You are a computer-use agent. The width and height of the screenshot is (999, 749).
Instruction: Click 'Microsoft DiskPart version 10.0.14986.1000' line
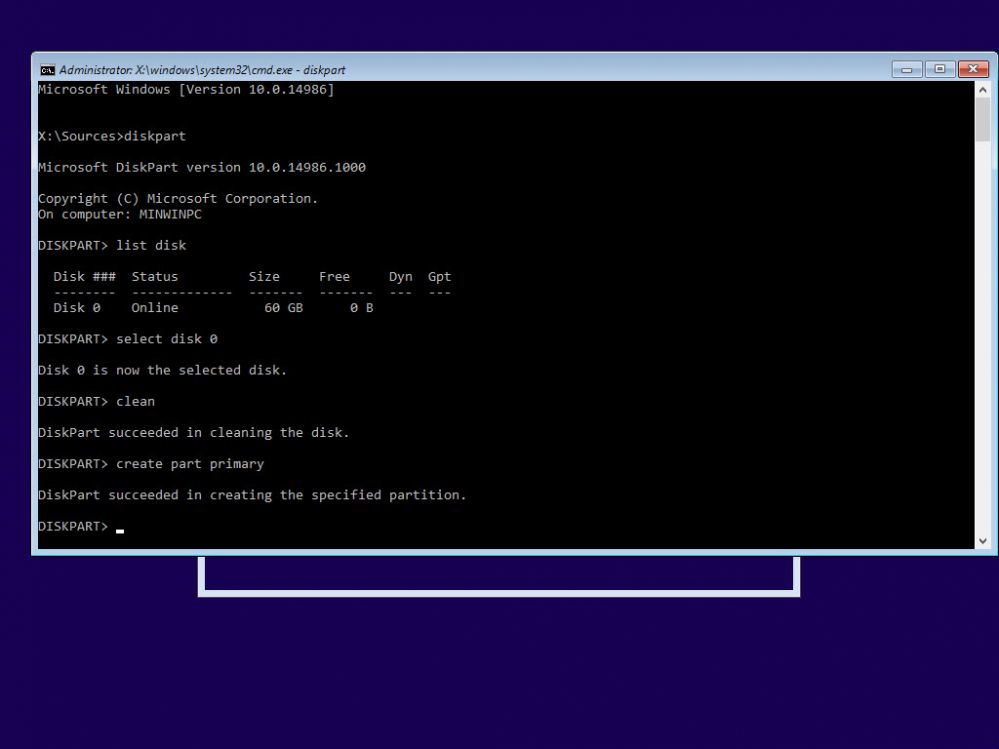(202, 168)
